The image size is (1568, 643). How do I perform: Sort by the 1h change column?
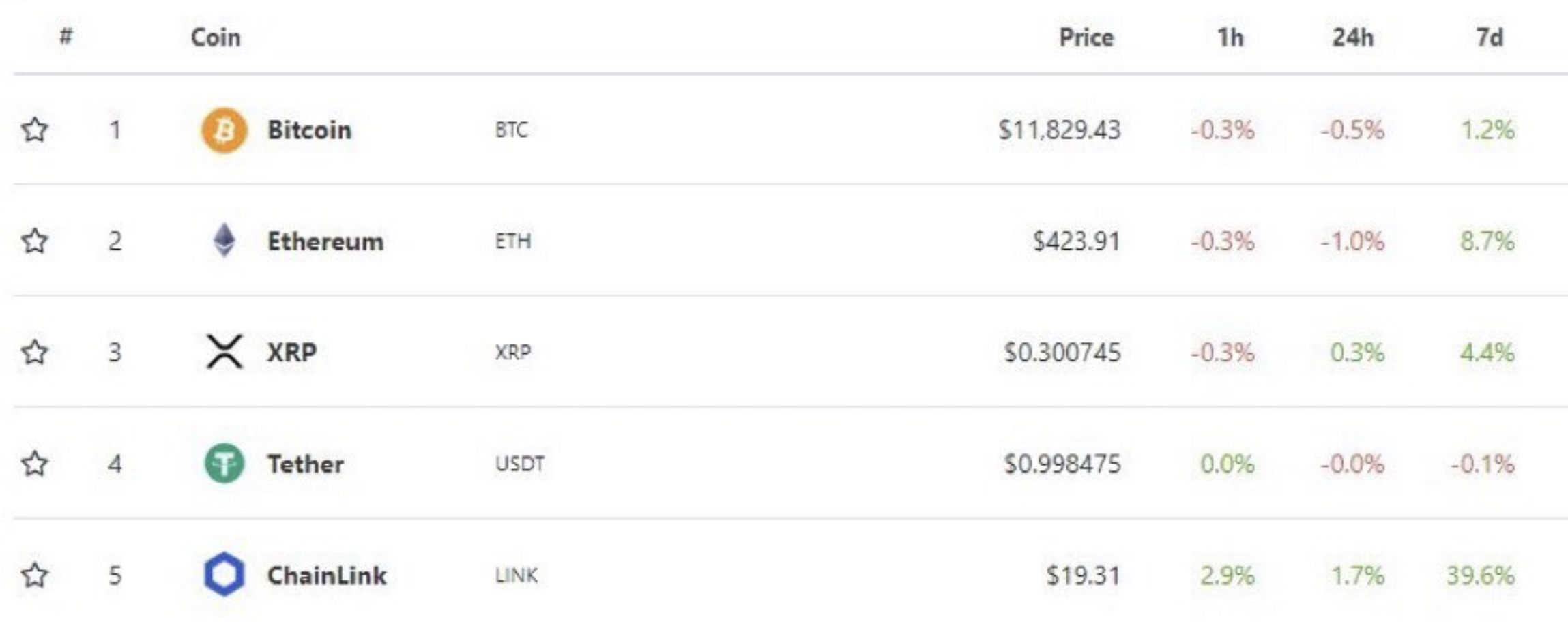tap(1230, 38)
